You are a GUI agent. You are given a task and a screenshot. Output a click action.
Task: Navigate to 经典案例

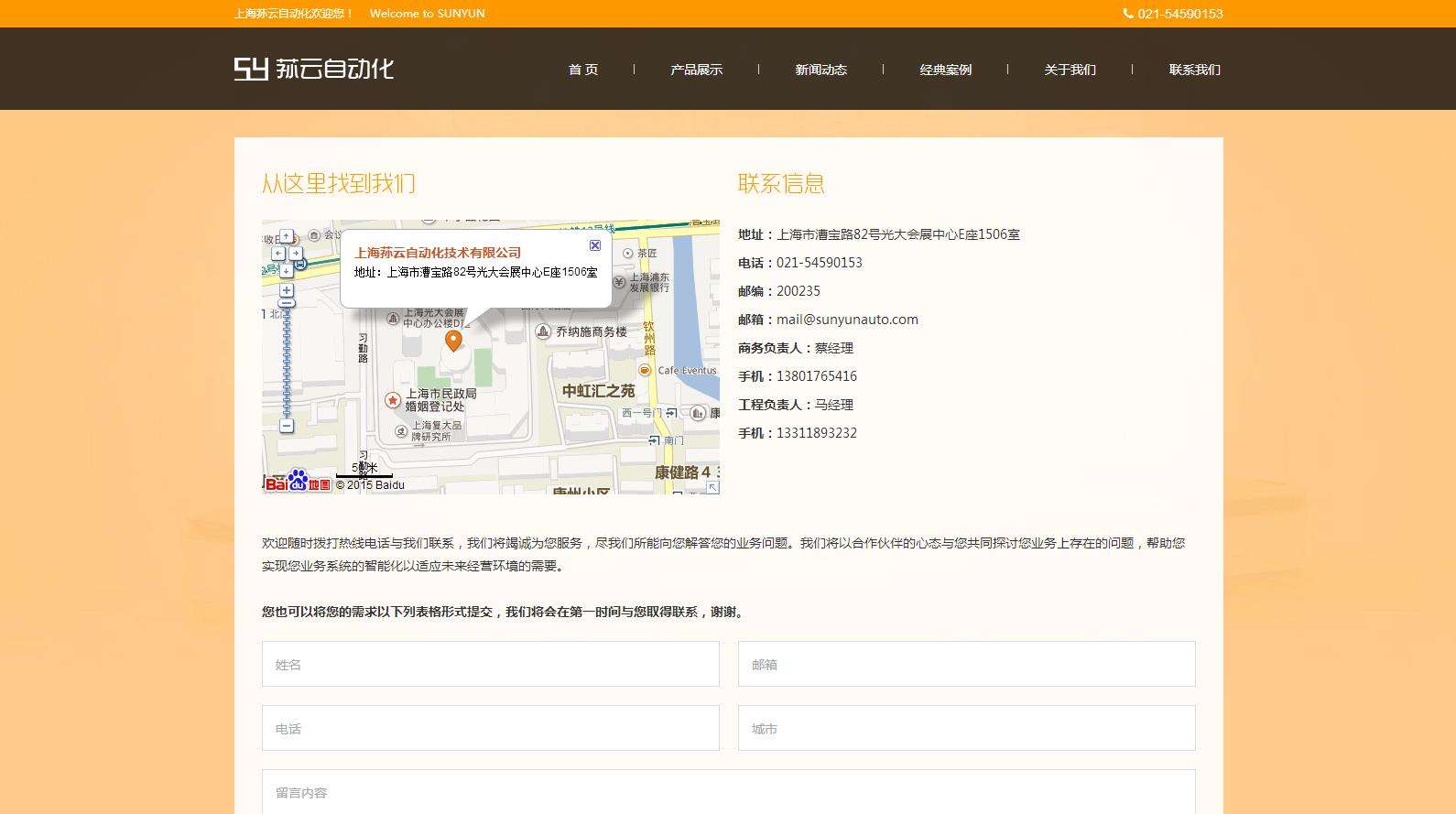click(945, 70)
